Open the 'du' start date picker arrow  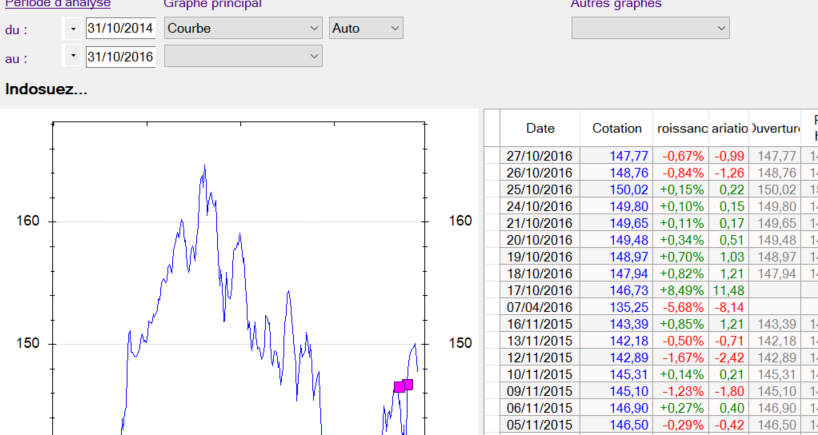(x=73, y=28)
